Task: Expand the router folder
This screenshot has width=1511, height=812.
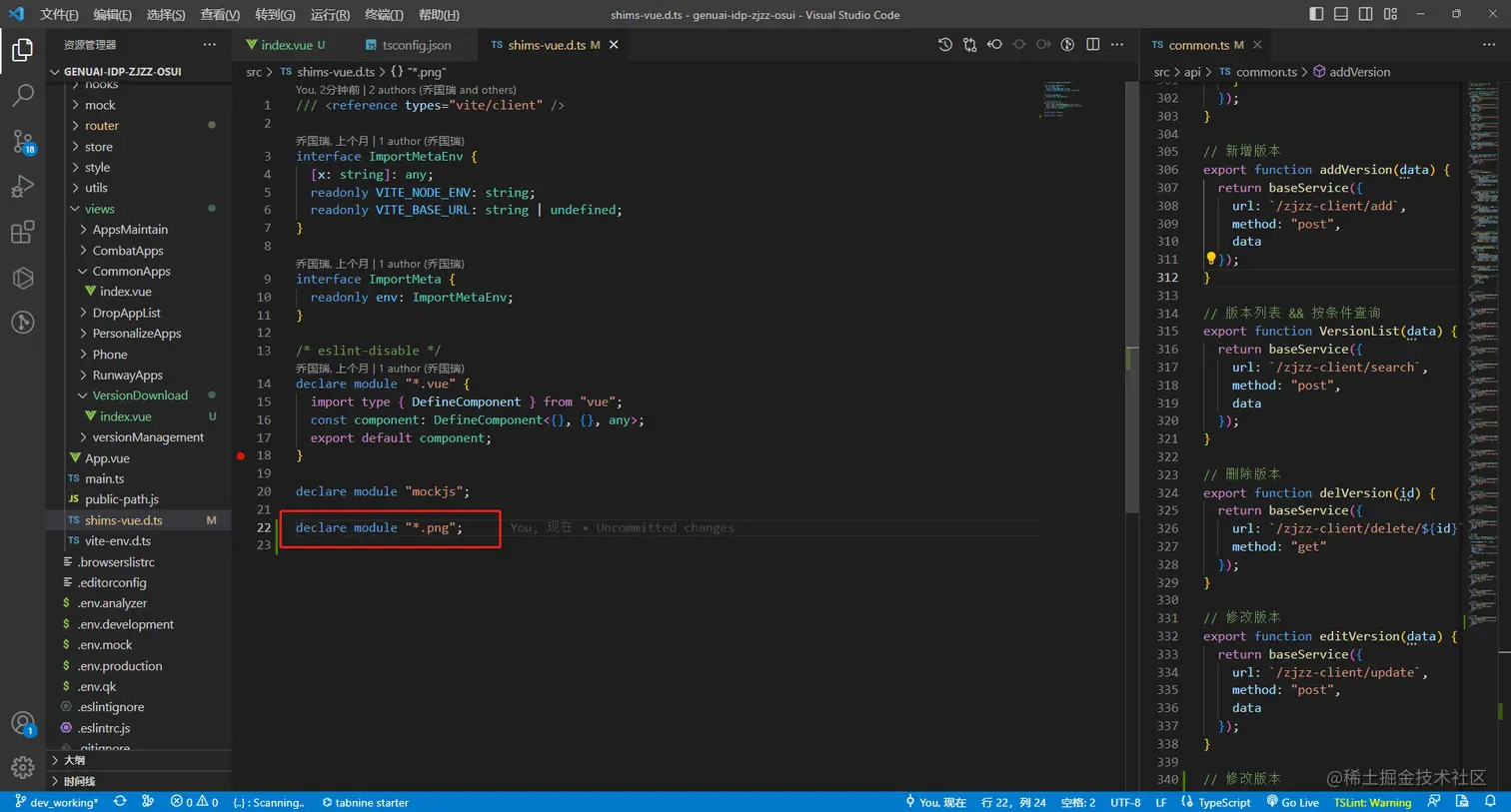Action: point(139,126)
